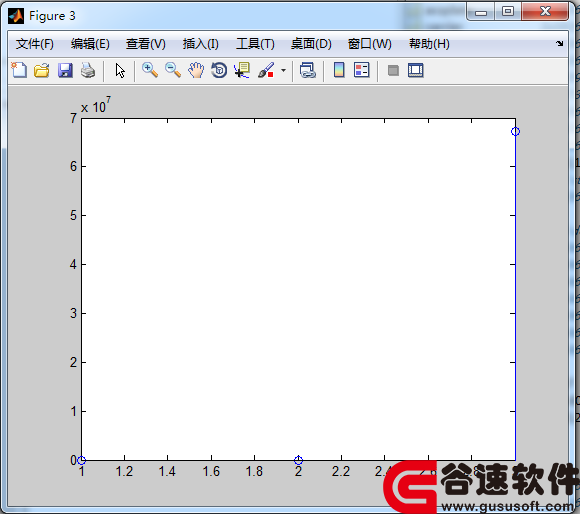
Task: Enable the Pan hand tool
Action: (196, 70)
